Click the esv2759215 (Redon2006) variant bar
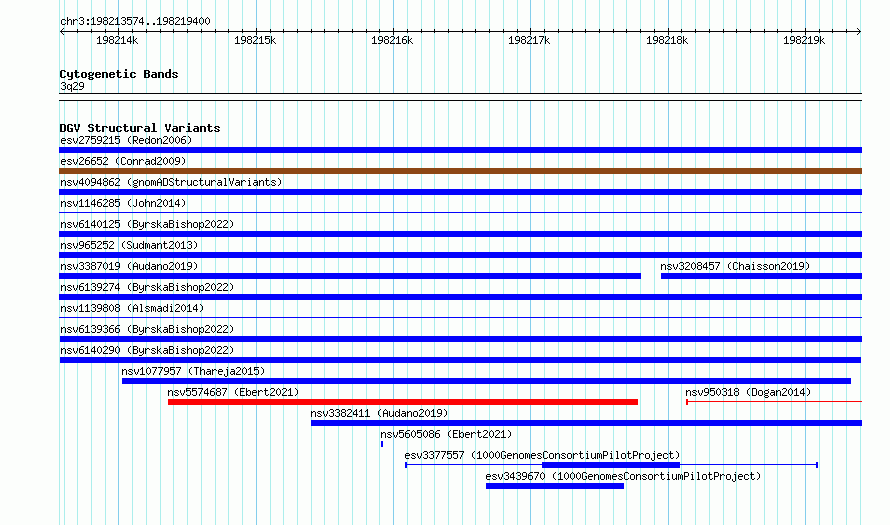Image resolution: width=890 pixels, height=525 pixels. 460,150
